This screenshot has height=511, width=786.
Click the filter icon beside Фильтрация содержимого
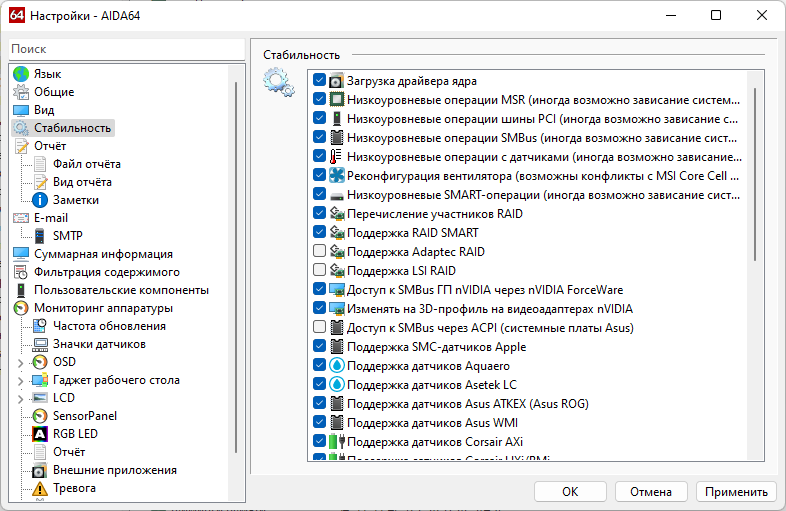(x=21, y=272)
